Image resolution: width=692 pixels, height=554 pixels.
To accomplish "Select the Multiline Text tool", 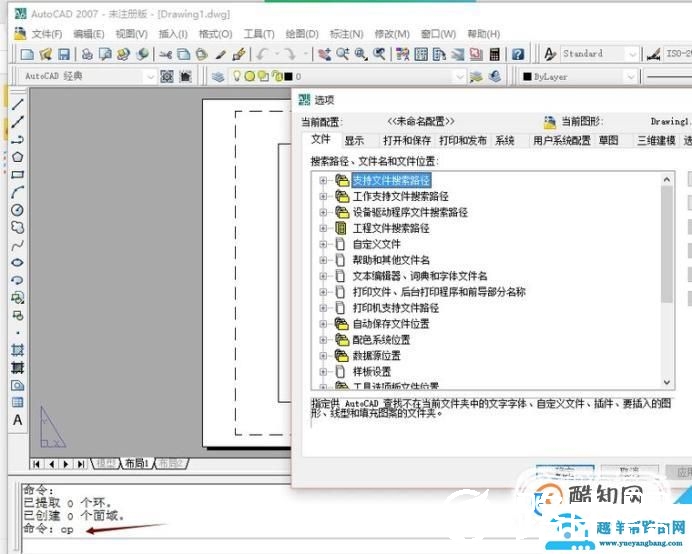I will (17, 420).
